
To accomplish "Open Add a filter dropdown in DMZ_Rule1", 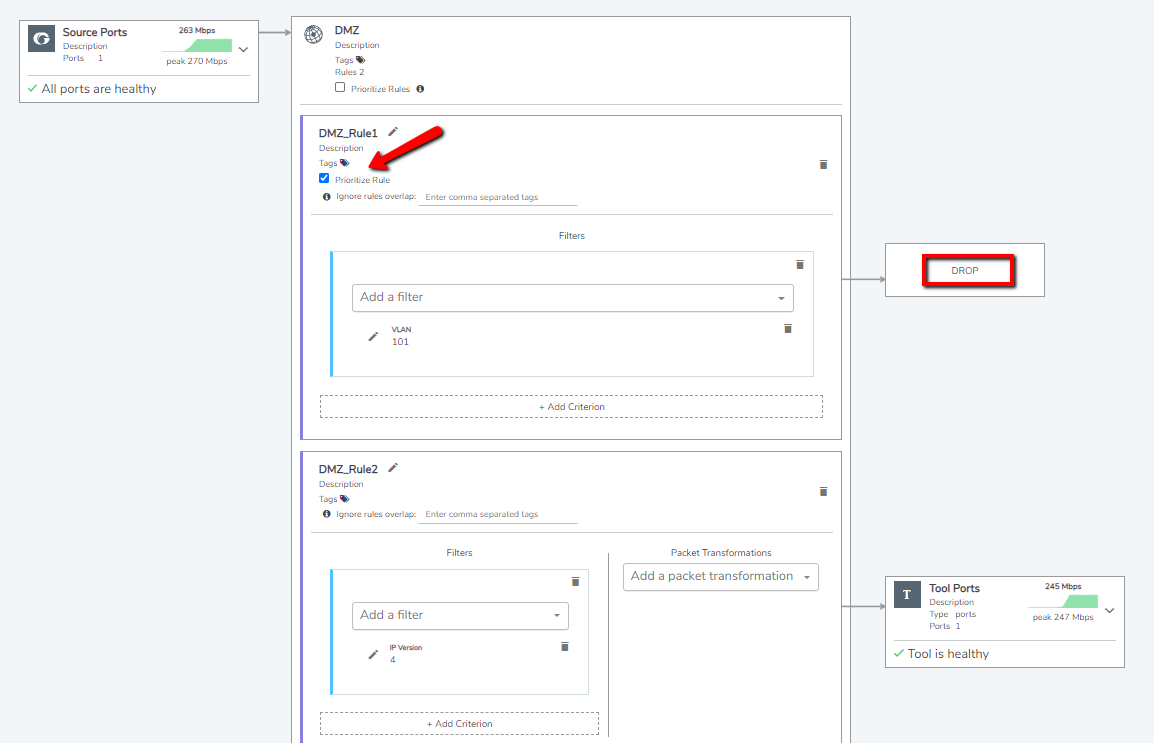I will click(x=572, y=298).
